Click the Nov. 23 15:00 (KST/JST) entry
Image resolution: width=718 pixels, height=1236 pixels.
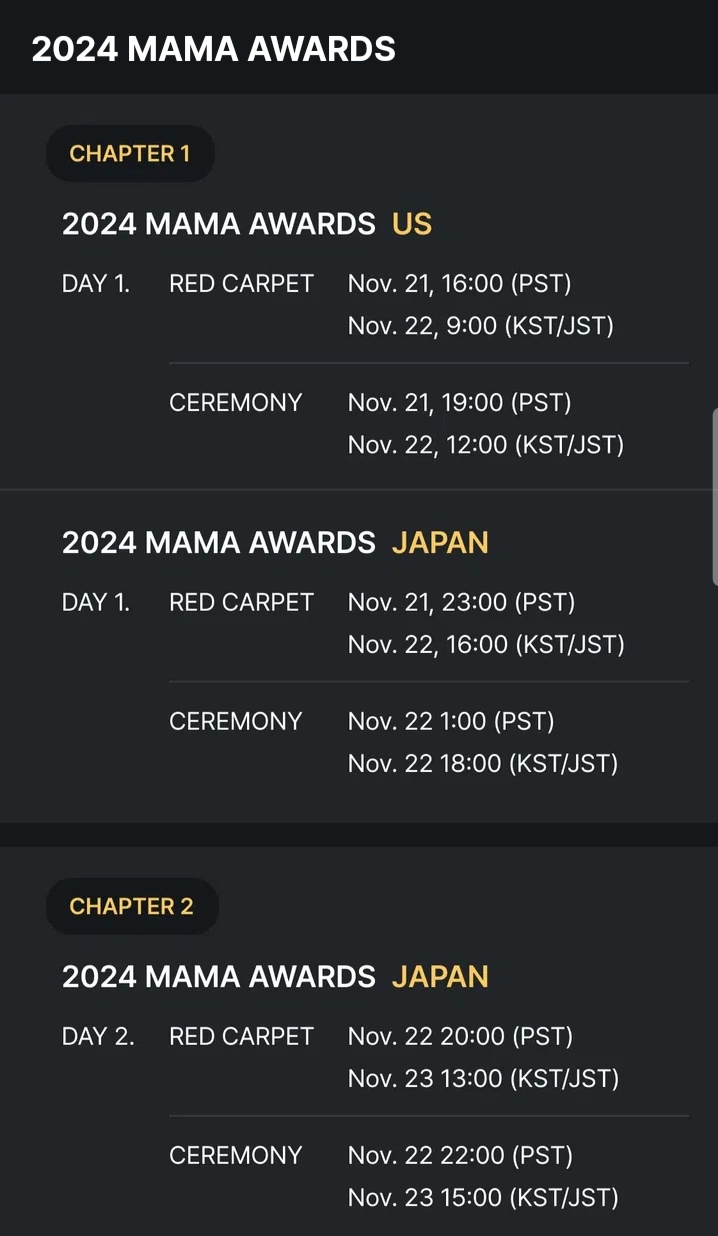(483, 1198)
